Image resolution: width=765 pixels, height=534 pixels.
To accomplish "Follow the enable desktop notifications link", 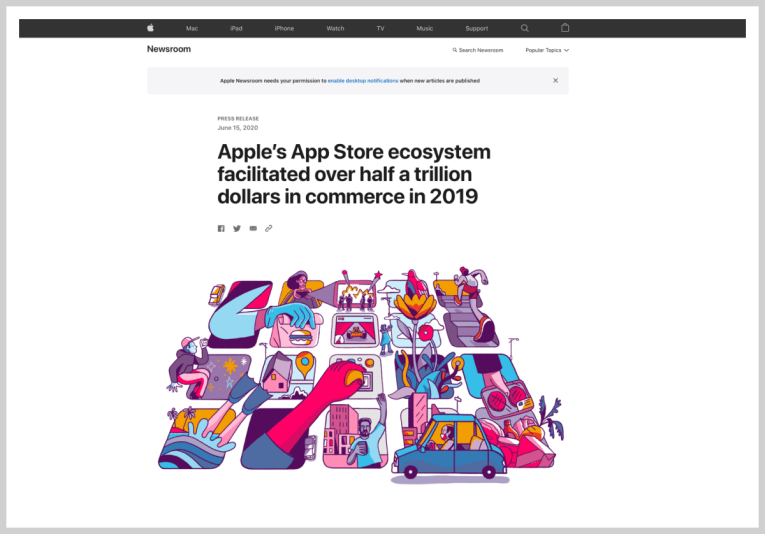I will click(363, 80).
